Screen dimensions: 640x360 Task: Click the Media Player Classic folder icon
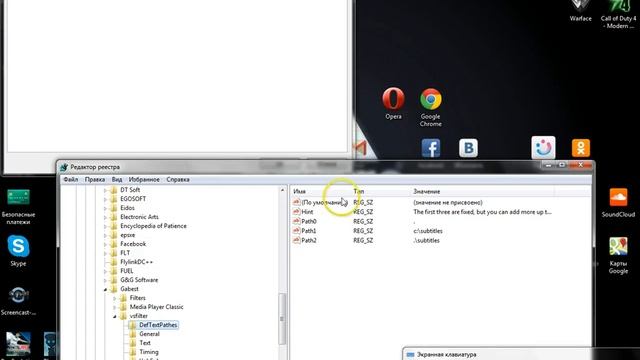123,307
